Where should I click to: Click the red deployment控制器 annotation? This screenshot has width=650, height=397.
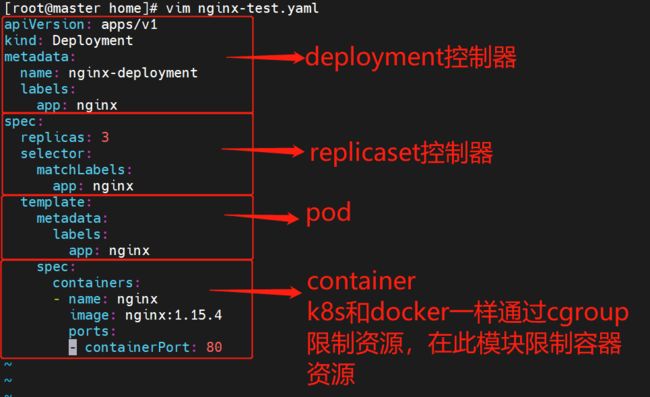(411, 57)
